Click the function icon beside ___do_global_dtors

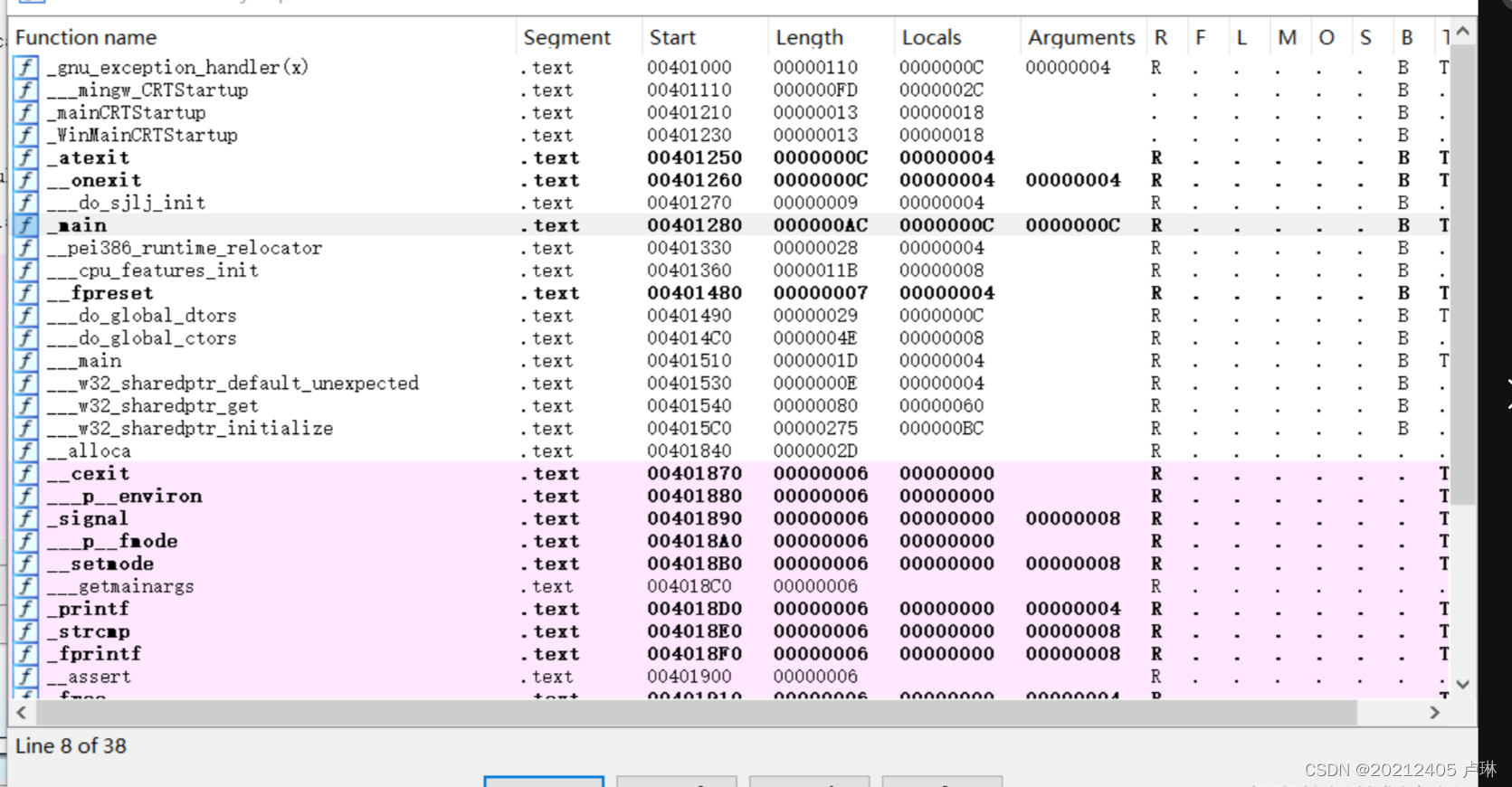pos(25,316)
